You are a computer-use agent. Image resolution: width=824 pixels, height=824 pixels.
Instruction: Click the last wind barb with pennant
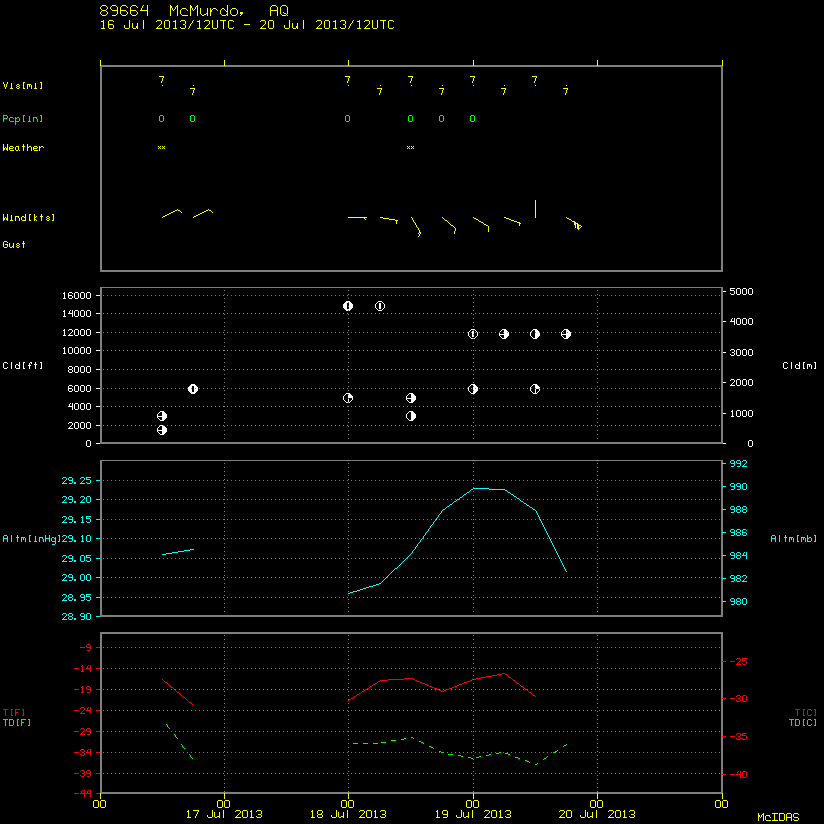coord(574,223)
